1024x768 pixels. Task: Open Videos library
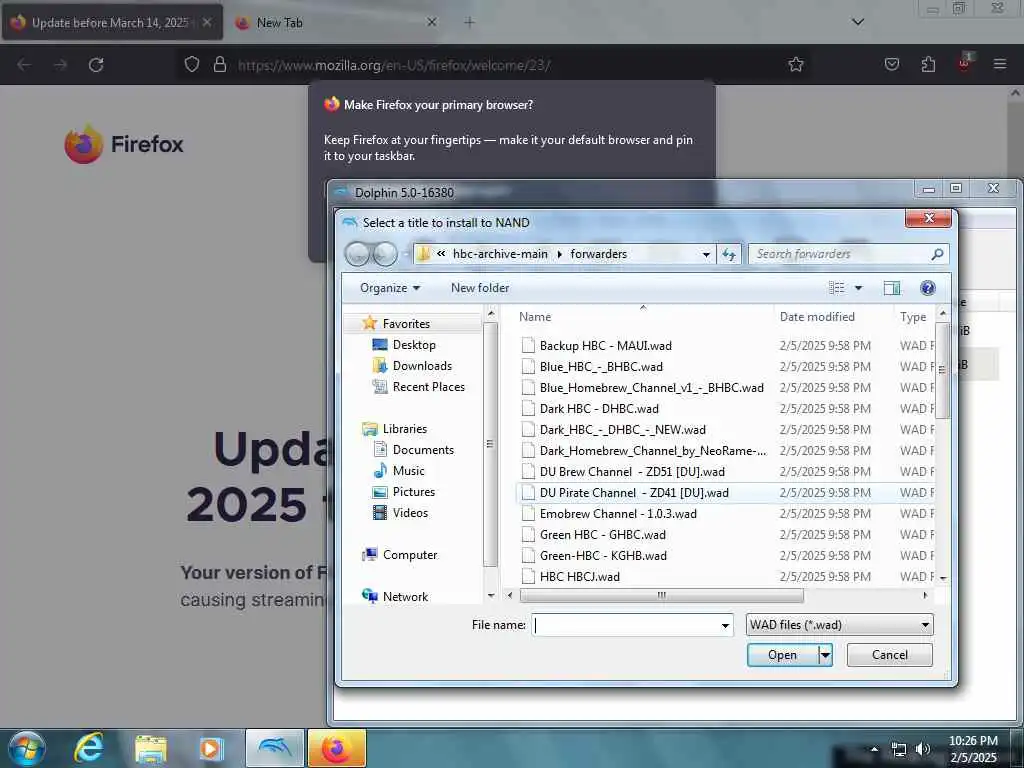(410, 513)
